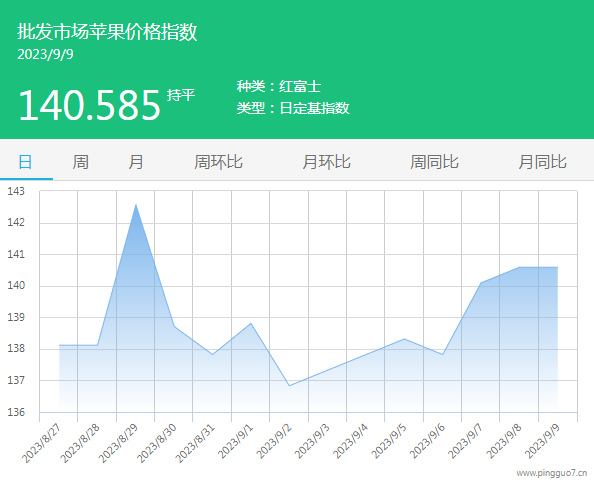Click the 类型：日定基指数 label

293,108
